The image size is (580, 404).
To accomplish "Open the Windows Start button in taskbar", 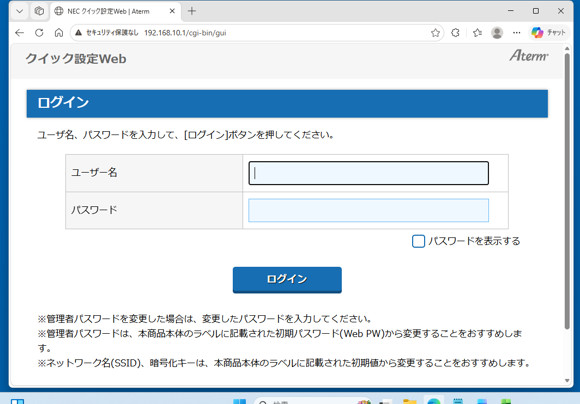I will point(239,401).
